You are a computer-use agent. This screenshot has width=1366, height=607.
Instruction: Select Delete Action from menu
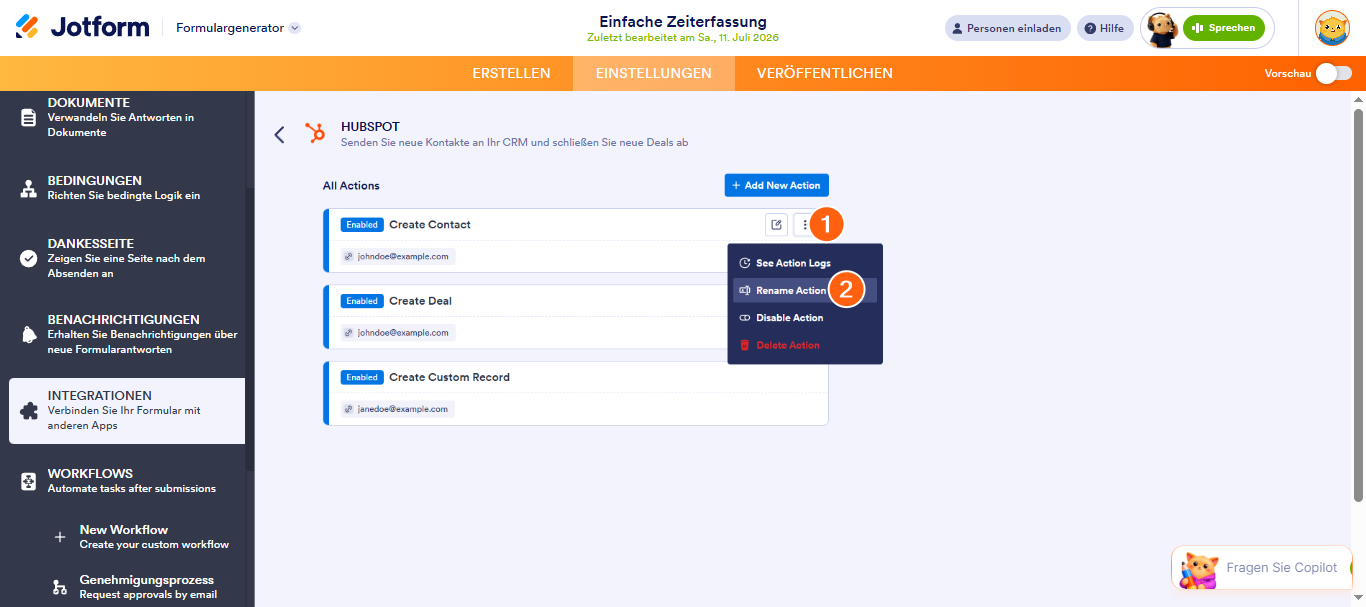tap(805, 345)
